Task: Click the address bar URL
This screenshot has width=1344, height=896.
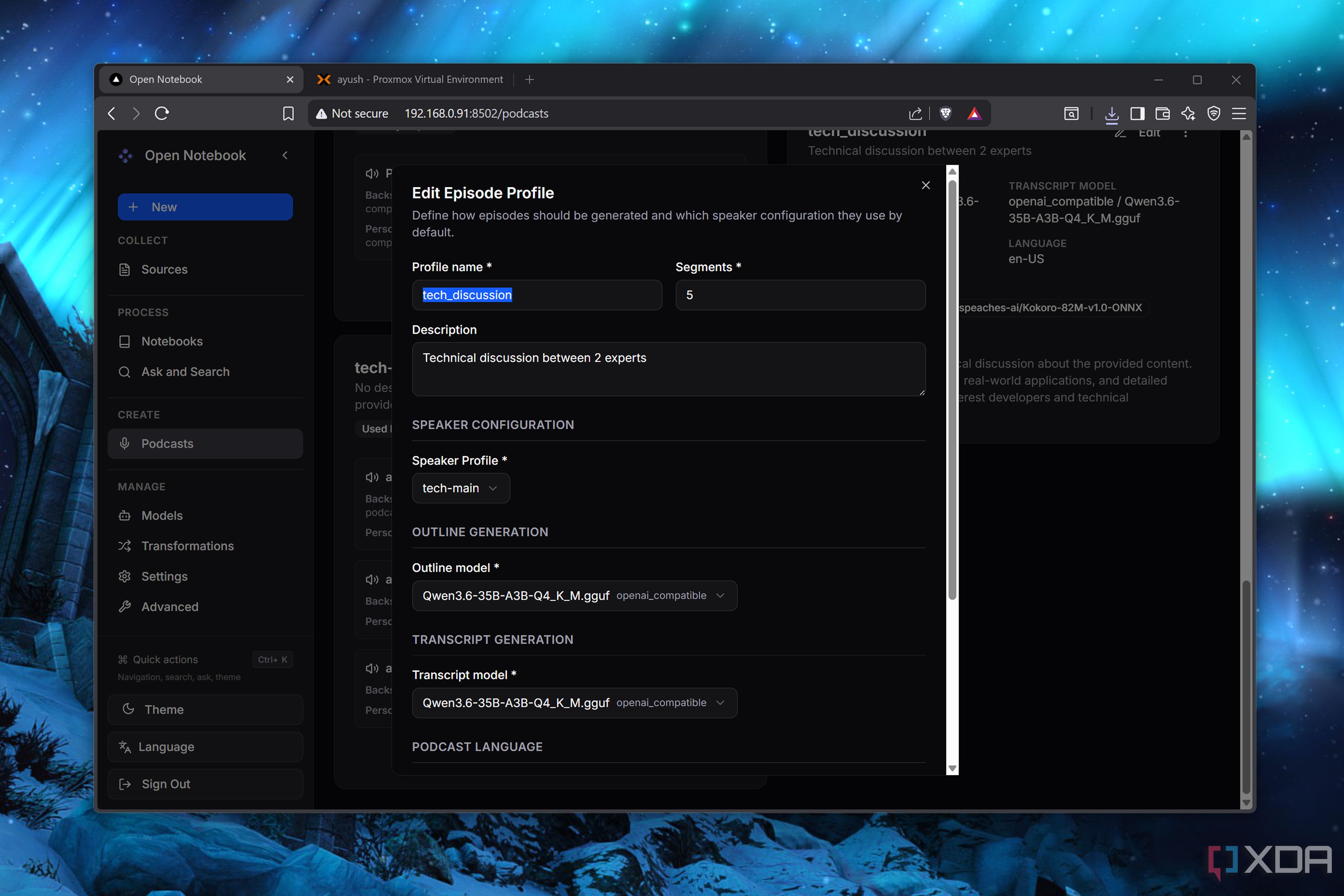Action: click(476, 113)
